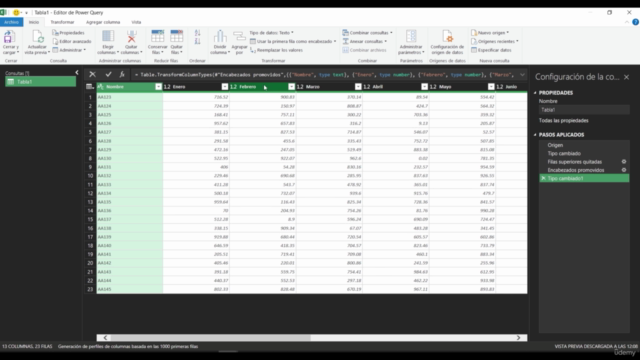This screenshot has height=360, width=640.
Task: Open the Editor avanzado
Action: (72, 41)
